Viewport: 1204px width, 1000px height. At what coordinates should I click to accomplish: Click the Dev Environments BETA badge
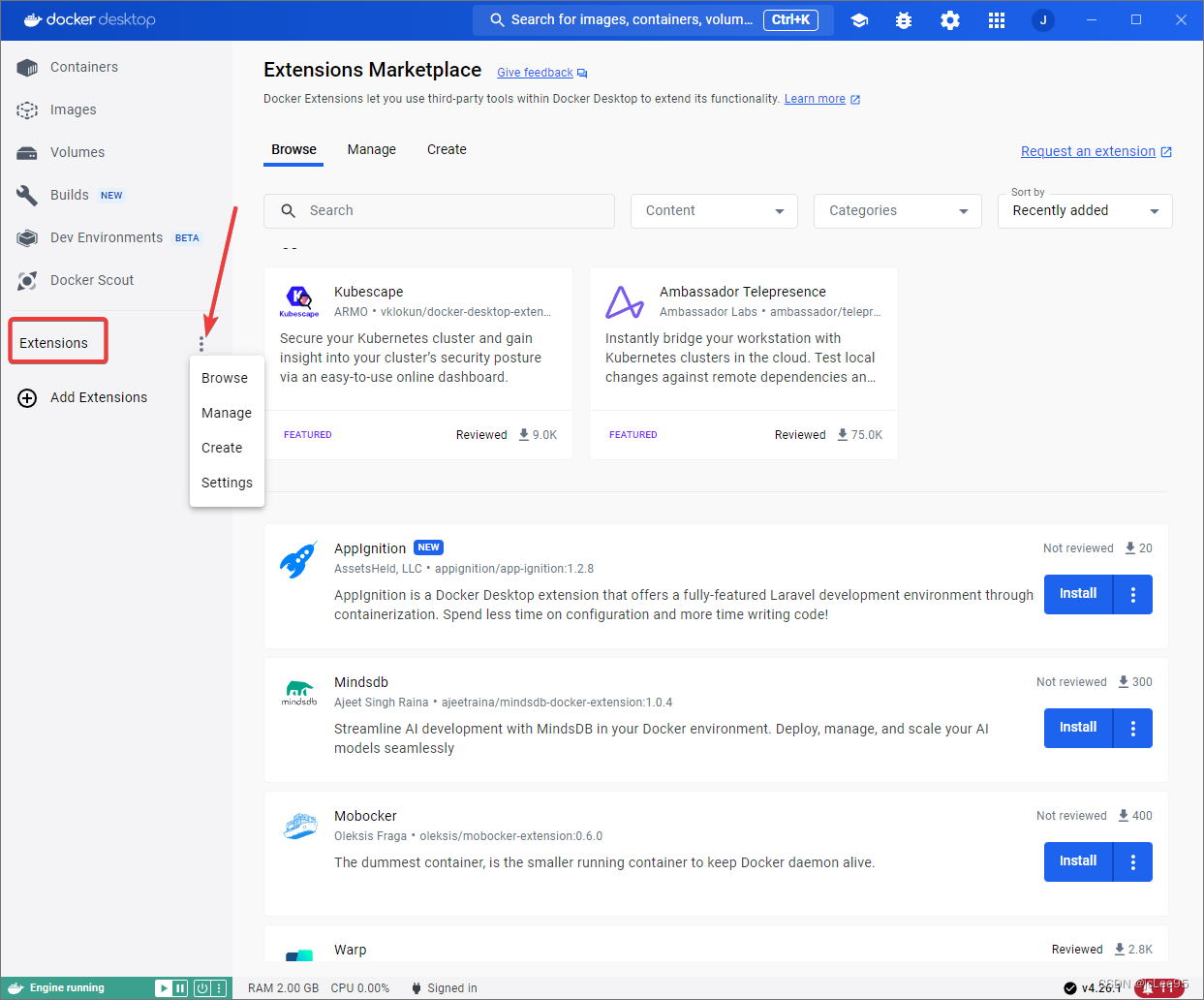pos(187,238)
